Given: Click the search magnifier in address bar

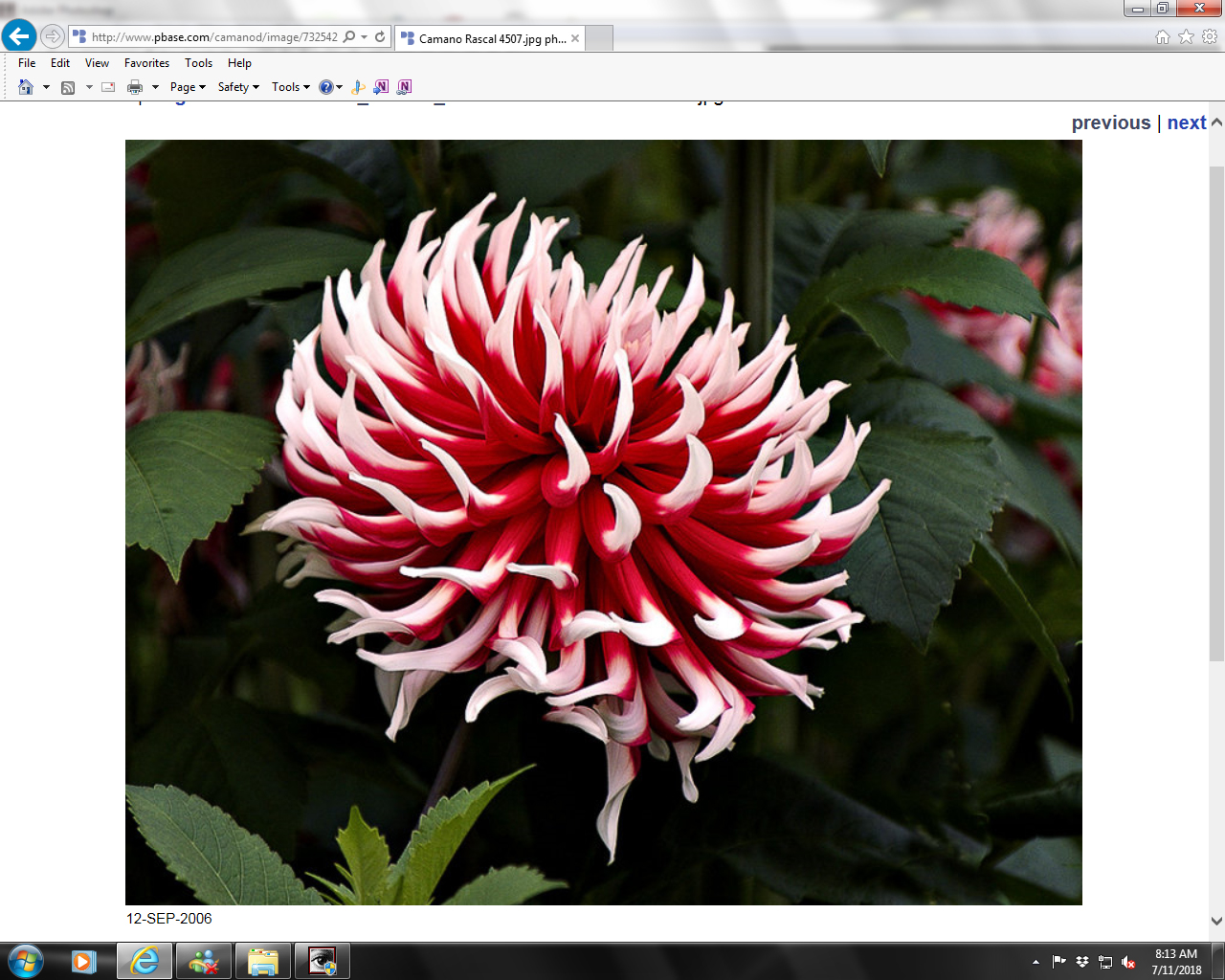Looking at the screenshot, I should tap(349, 36).
